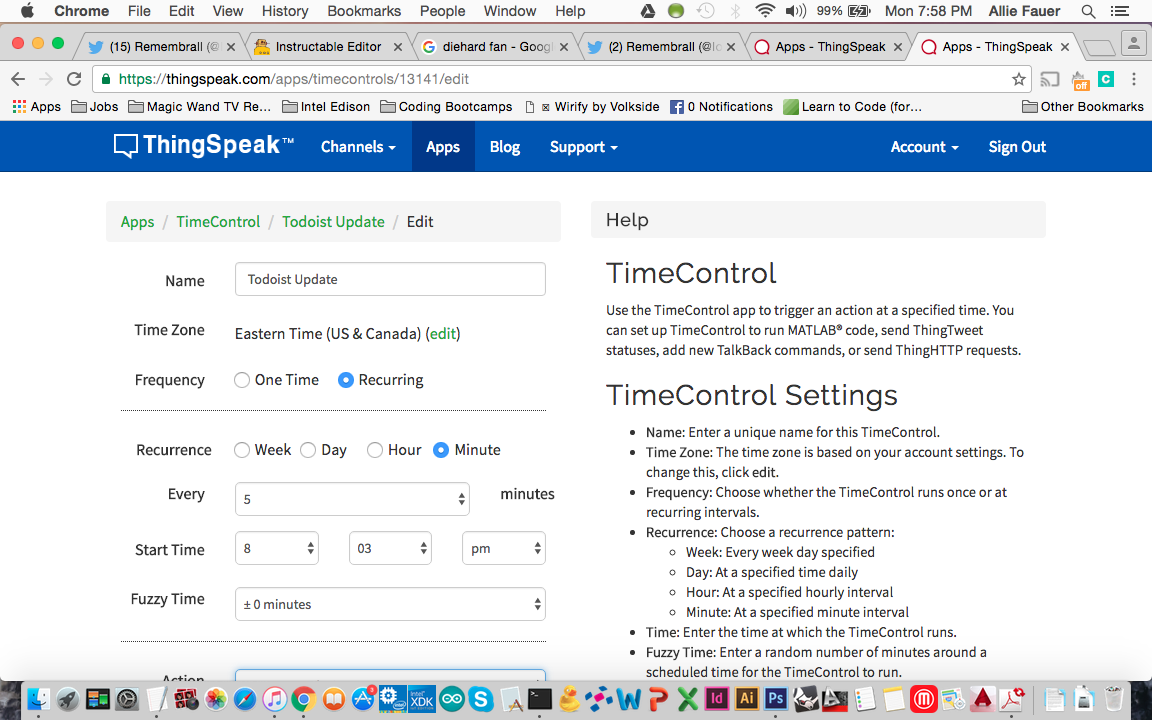Image resolution: width=1152 pixels, height=720 pixels.
Task: Open the Fuzzy Time dropdown
Action: [390, 604]
